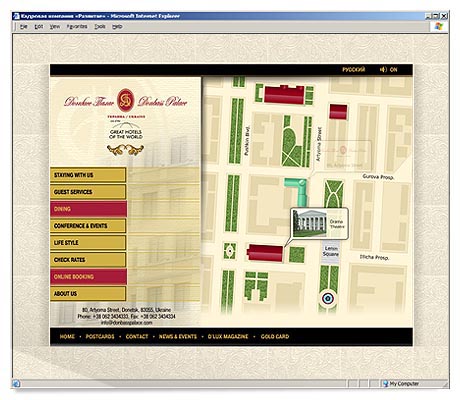Click the Windows flag logo in toolbar
Screen dimensions: 460x400
(439, 27)
